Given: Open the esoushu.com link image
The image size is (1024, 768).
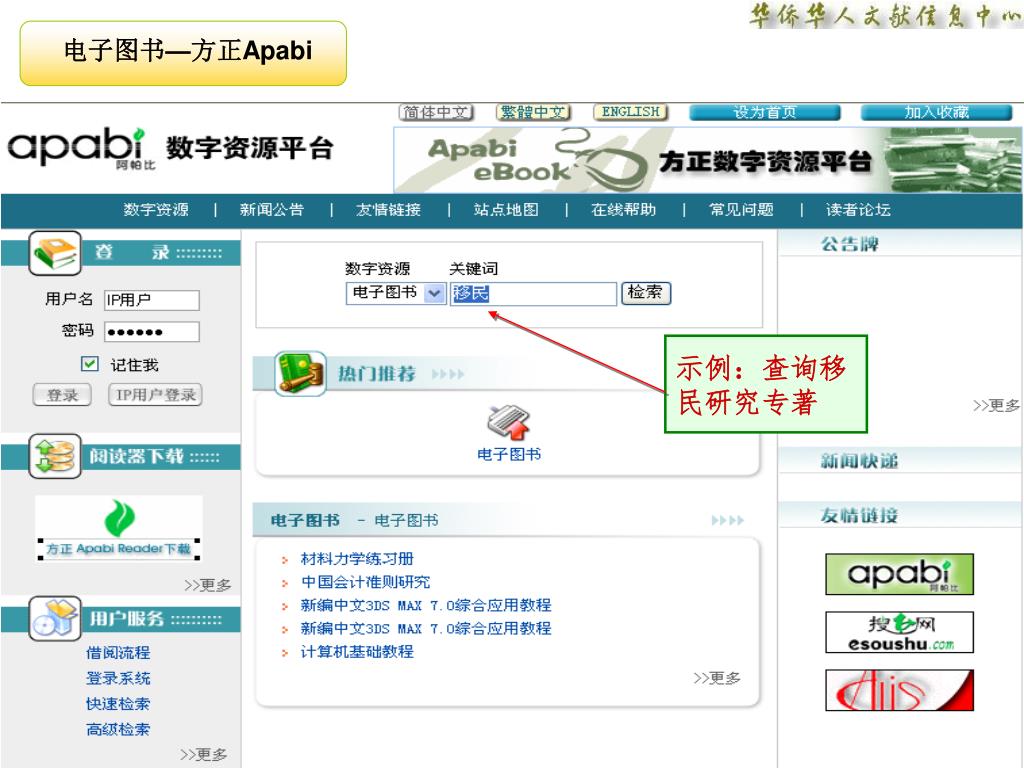Looking at the screenshot, I should (899, 632).
